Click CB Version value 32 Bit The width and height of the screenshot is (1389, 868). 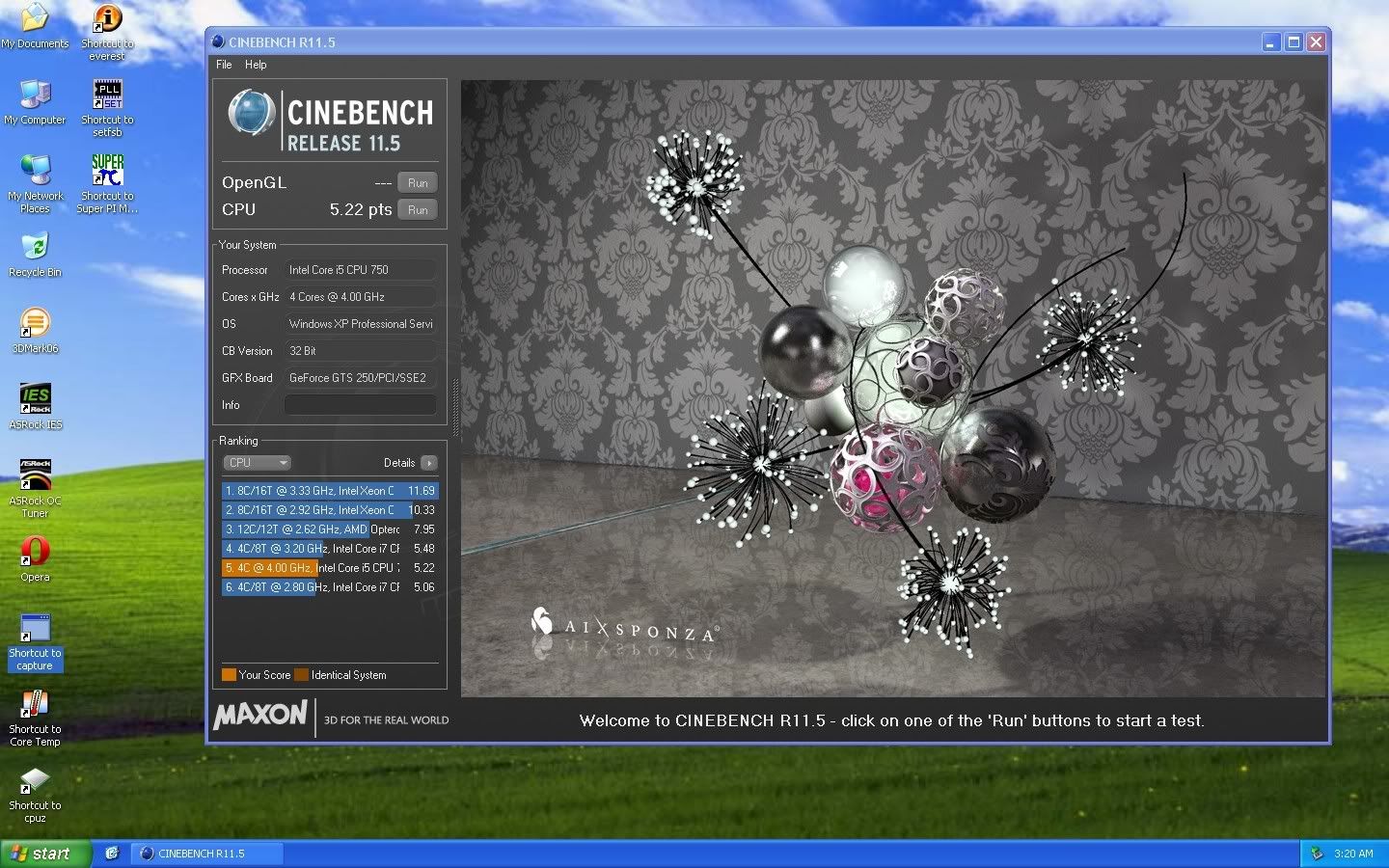pyautogui.click(x=360, y=351)
